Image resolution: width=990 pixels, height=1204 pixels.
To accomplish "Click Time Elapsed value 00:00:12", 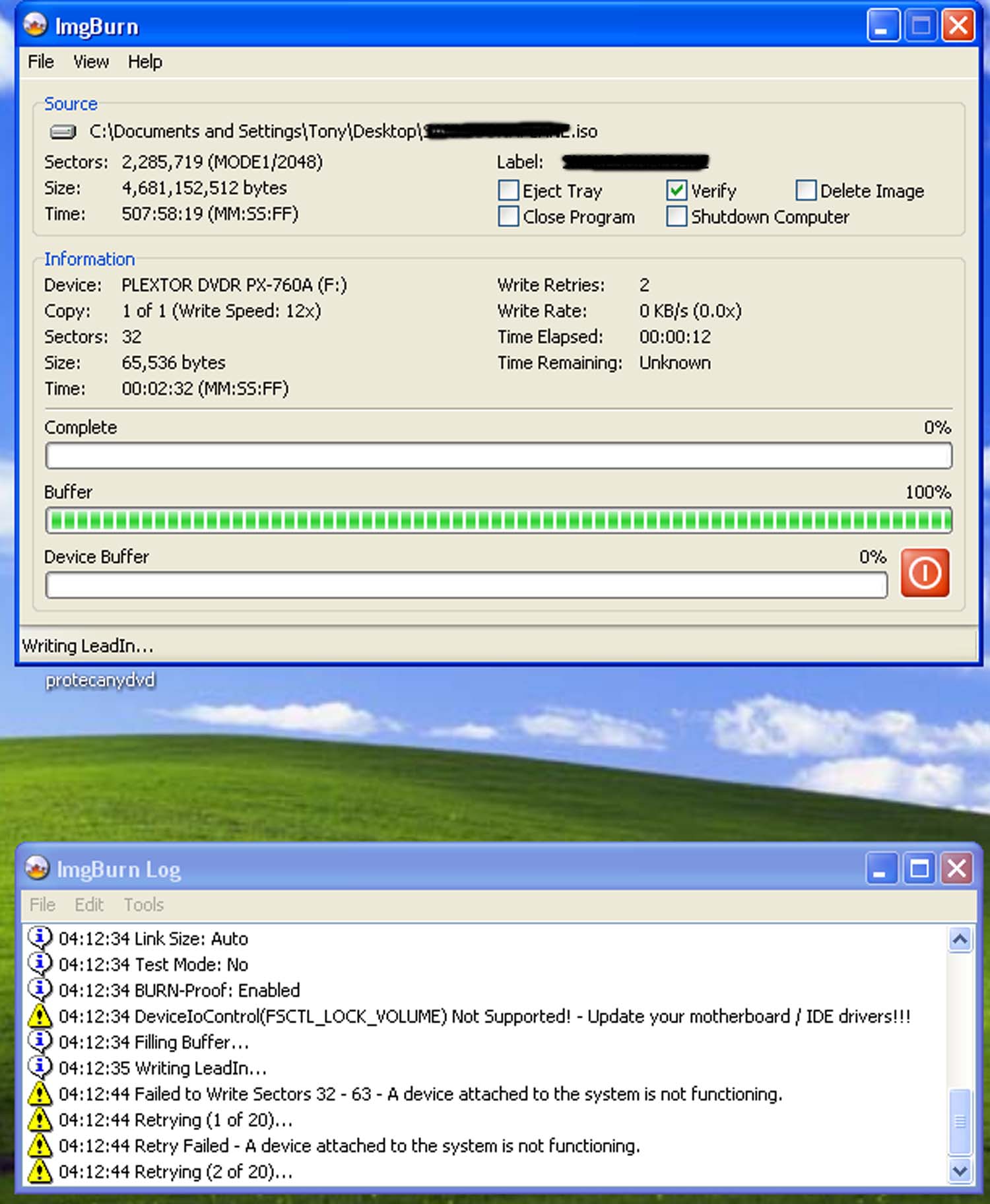I will click(x=675, y=337).
